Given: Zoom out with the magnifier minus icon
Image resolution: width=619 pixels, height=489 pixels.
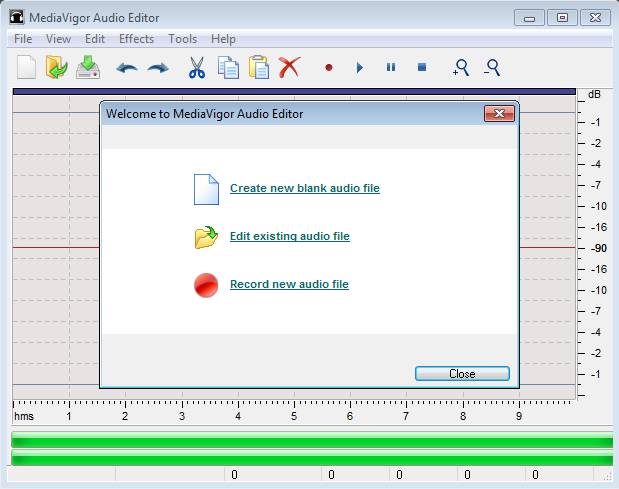Looking at the screenshot, I should click(x=491, y=68).
